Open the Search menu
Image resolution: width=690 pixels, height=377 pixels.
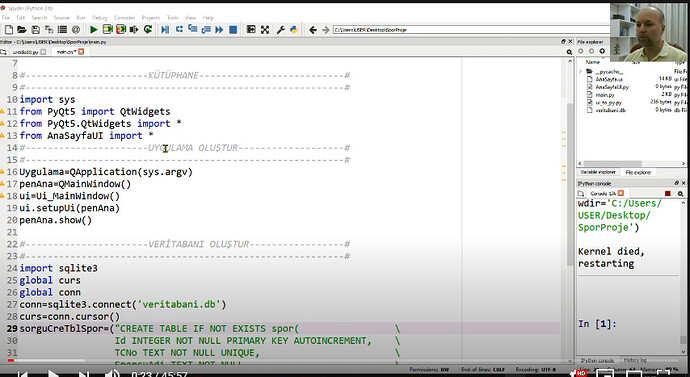point(39,18)
